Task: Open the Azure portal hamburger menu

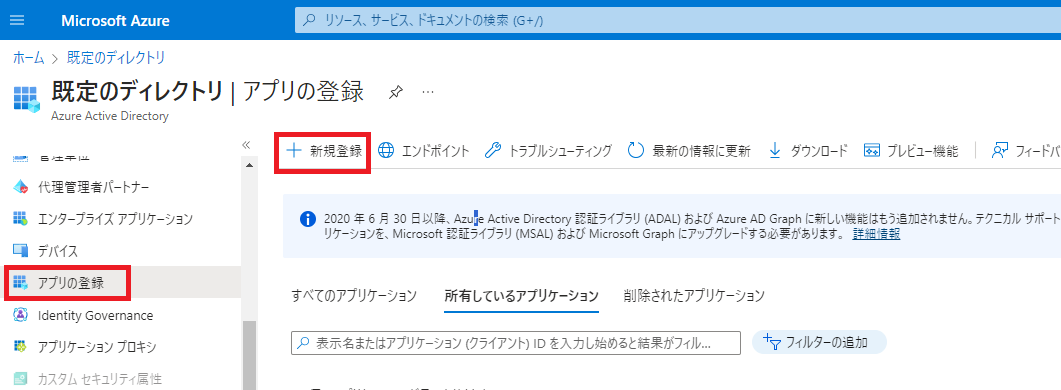Action: tap(17, 20)
